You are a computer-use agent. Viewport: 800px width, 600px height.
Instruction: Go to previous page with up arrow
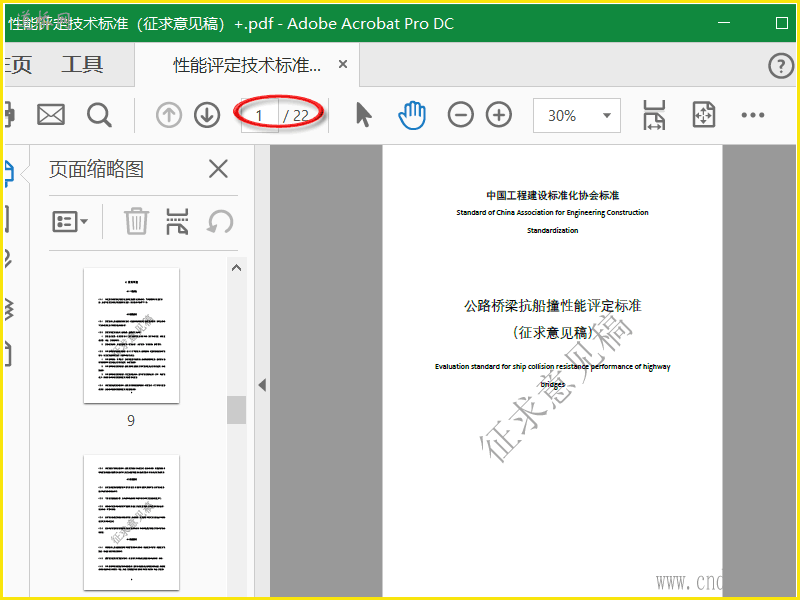coord(169,115)
